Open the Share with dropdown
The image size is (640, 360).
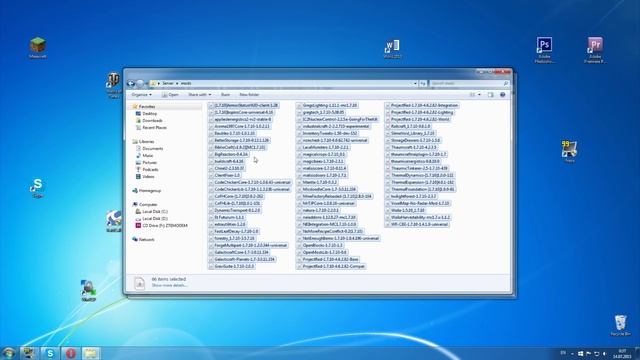tap(199, 95)
